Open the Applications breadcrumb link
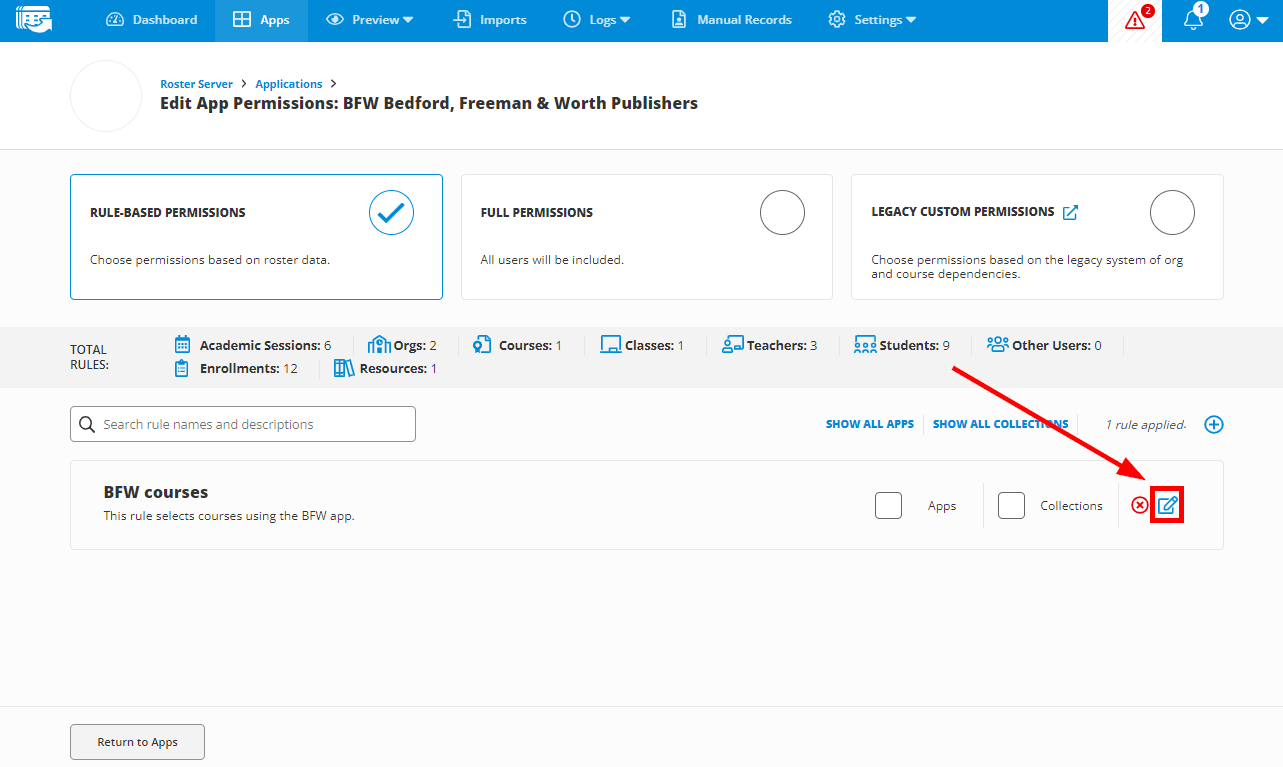 click(x=288, y=83)
